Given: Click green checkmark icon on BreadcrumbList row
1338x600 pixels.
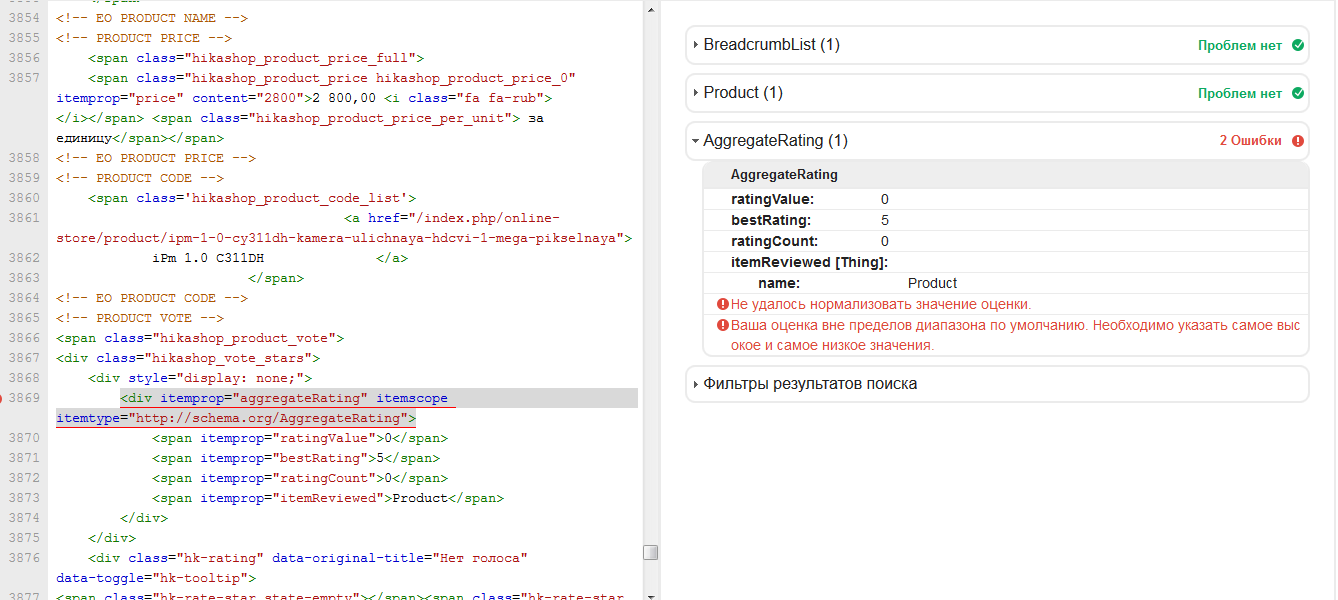Looking at the screenshot, I should [x=1297, y=45].
